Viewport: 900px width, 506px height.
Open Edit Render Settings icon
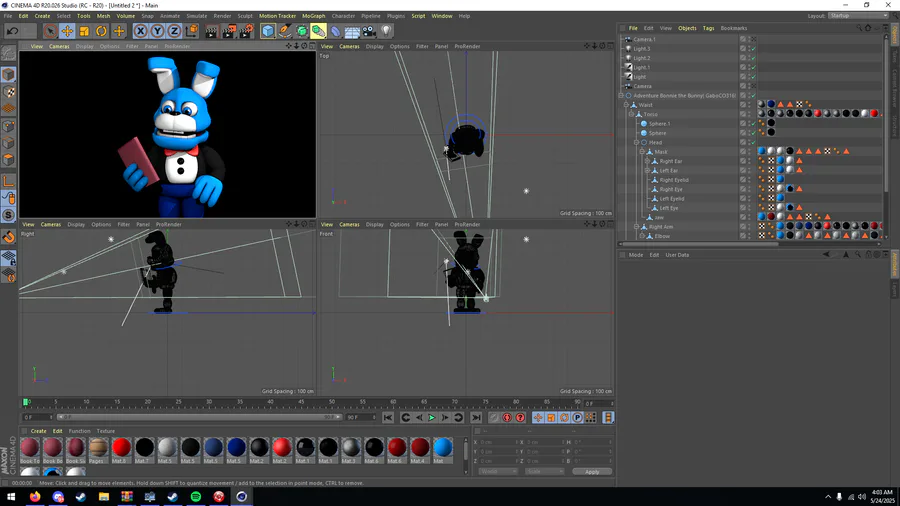(x=246, y=31)
